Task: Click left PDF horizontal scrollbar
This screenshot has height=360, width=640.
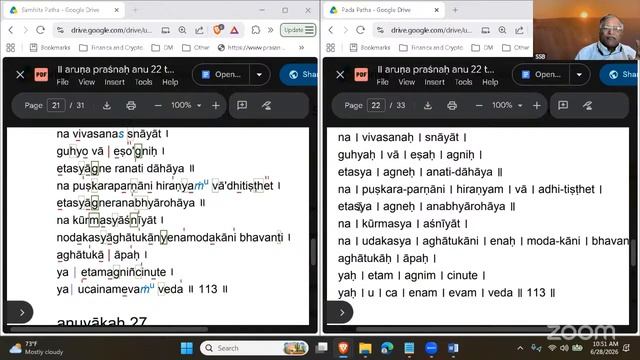Action: pyautogui.click(x=109, y=329)
